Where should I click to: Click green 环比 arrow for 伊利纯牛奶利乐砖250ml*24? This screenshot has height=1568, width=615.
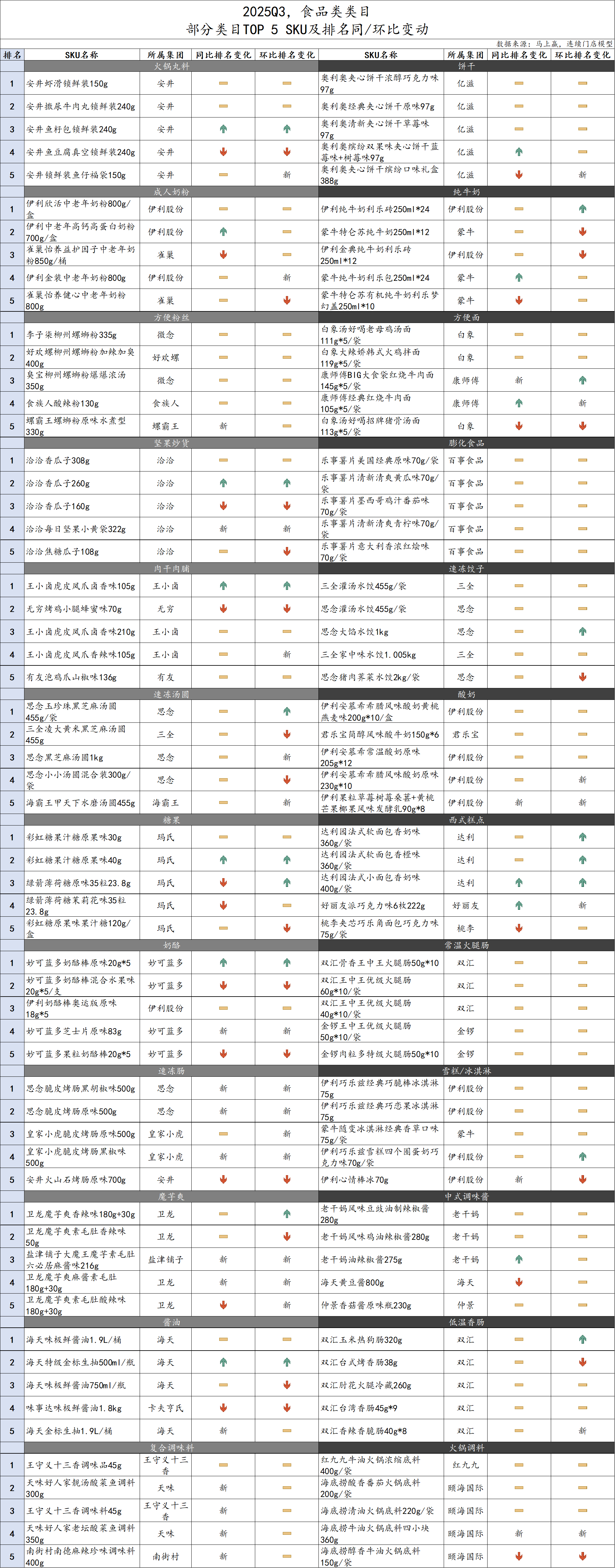pos(582,209)
